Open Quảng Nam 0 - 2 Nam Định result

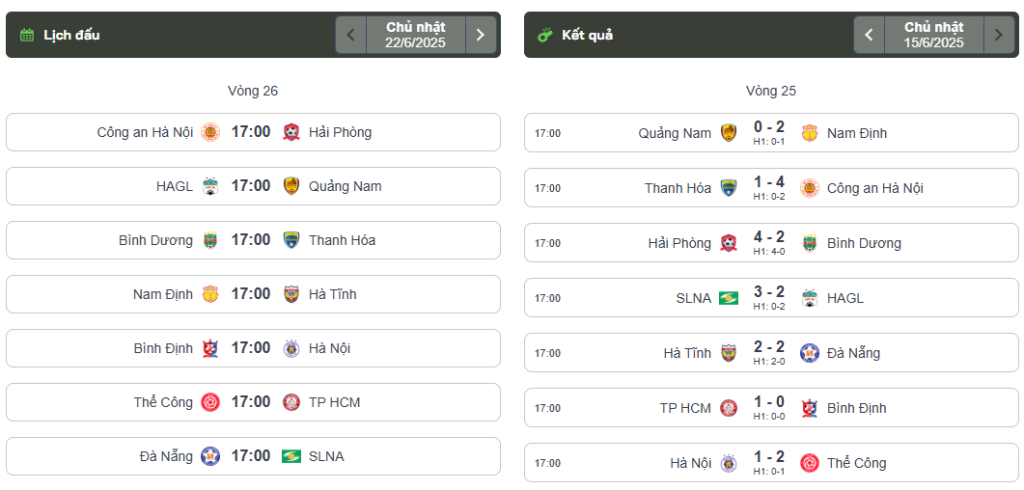pyautogui.click(x=771, y=133)
